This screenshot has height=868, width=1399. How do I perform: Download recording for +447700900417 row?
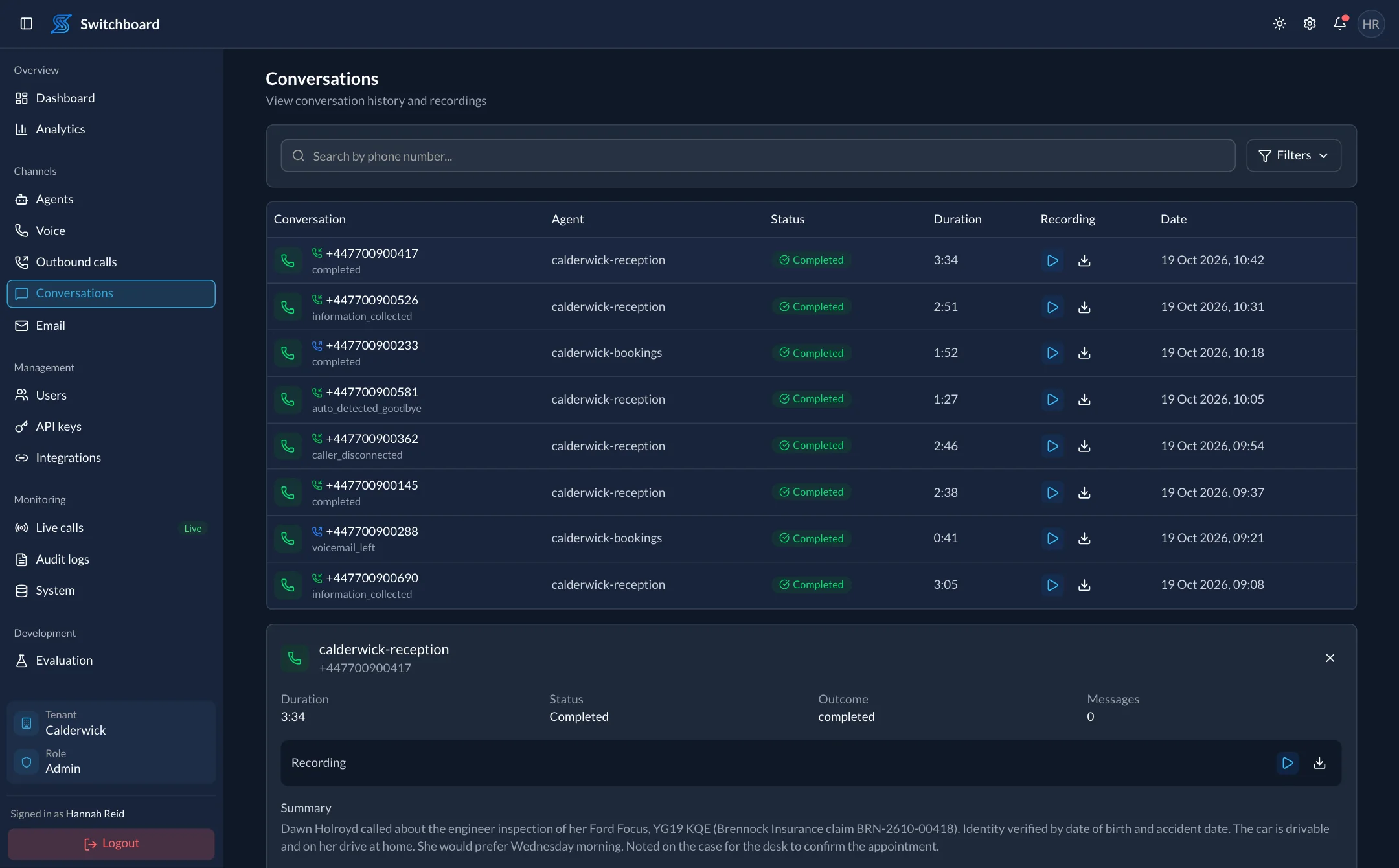tap(1084, 260)
